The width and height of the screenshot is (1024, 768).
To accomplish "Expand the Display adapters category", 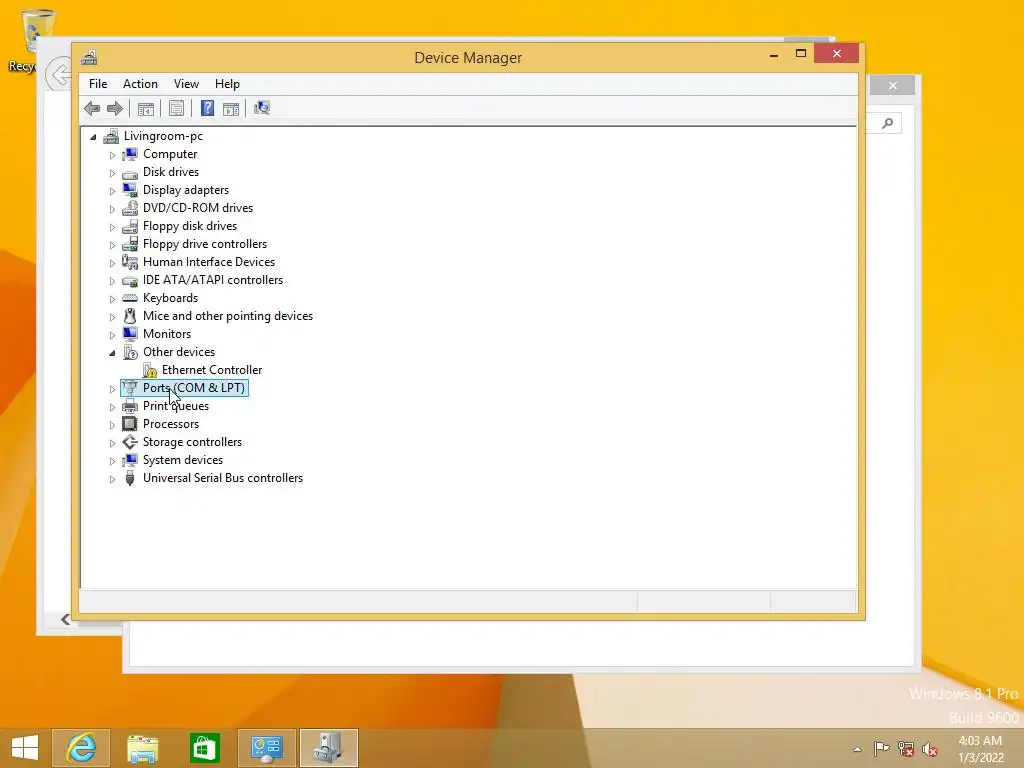I will point(112,191).
